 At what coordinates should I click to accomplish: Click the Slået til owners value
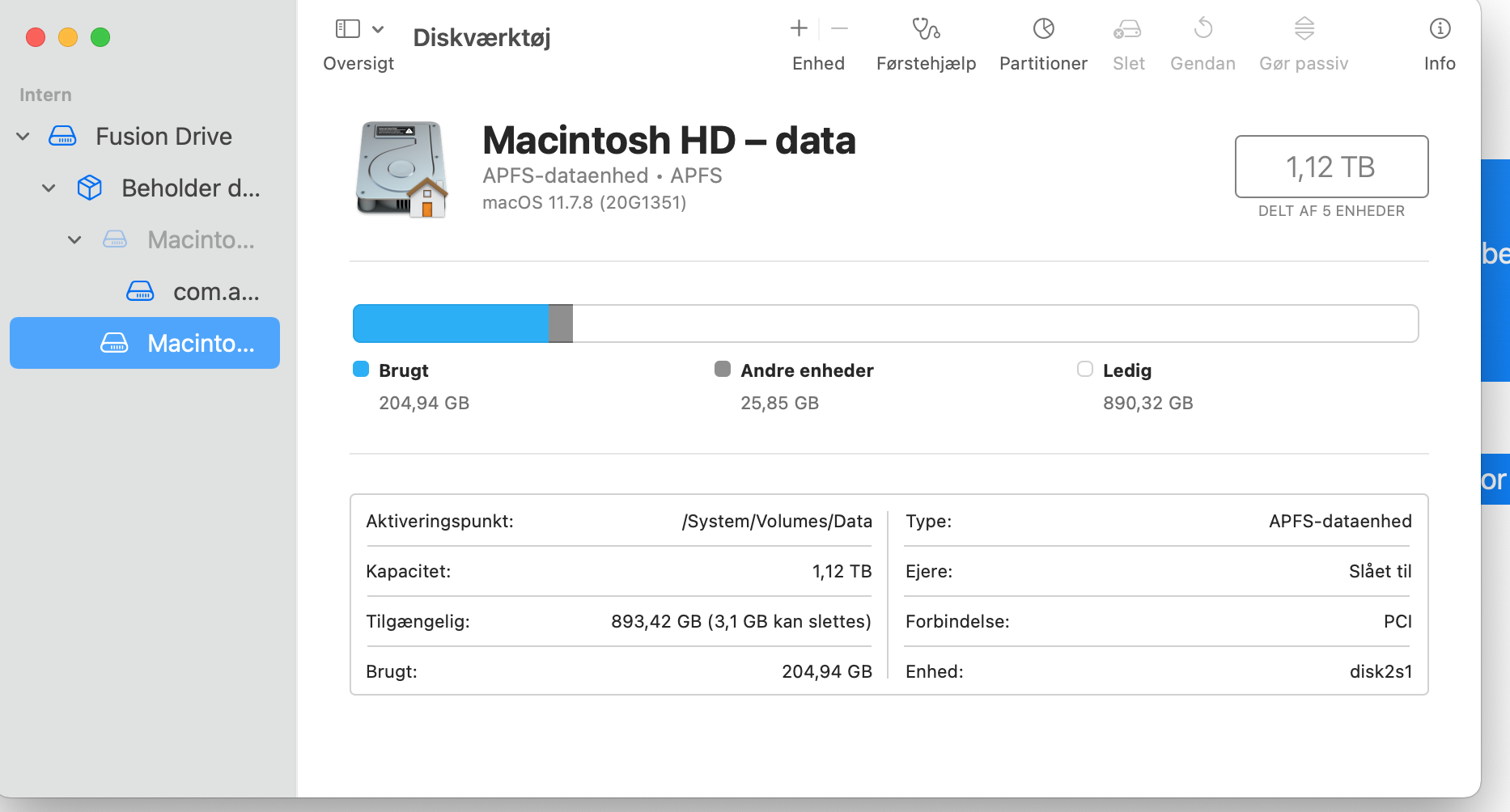tap(1380, 571)
